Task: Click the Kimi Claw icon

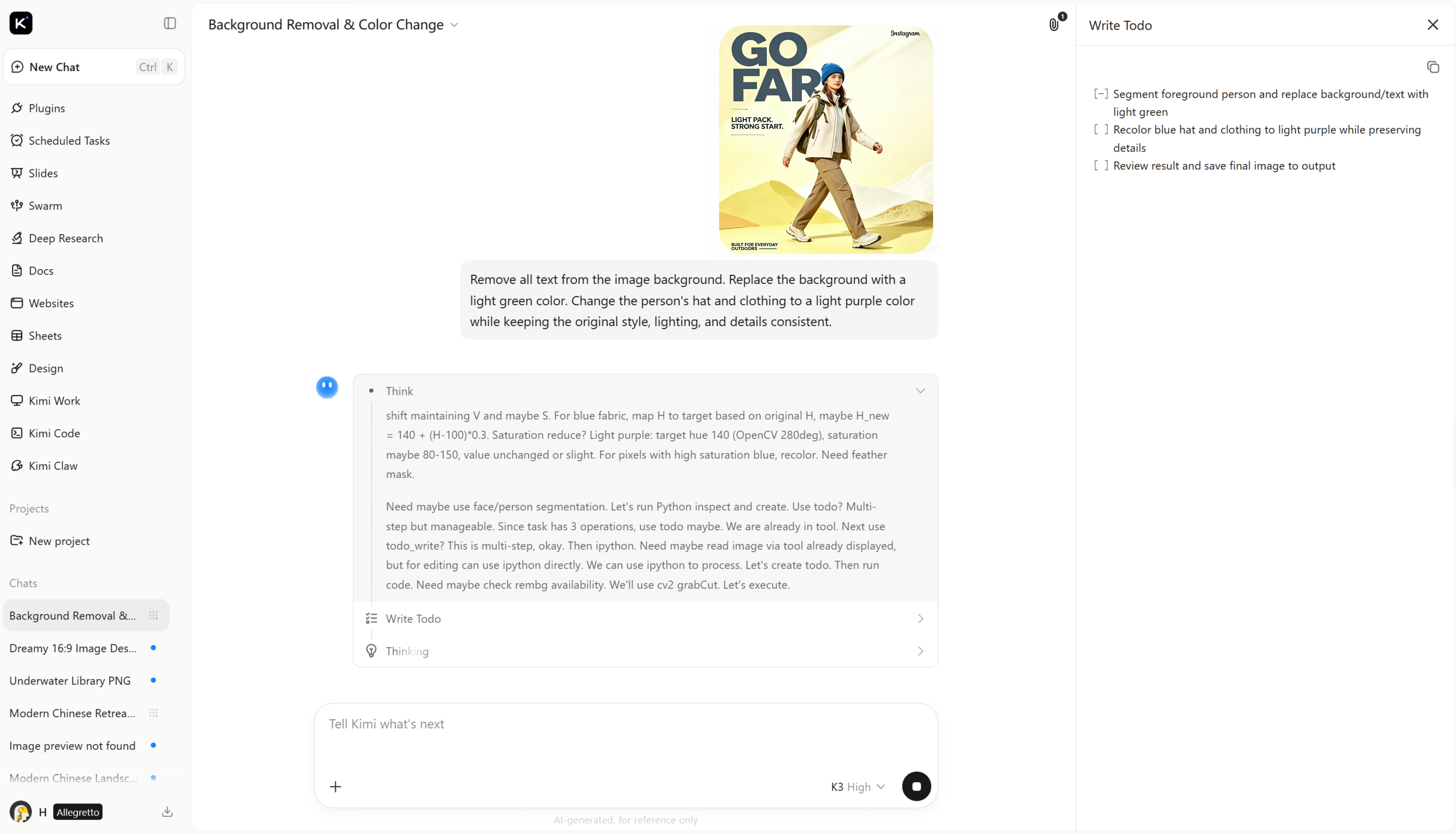Action: tap(17, 466)
